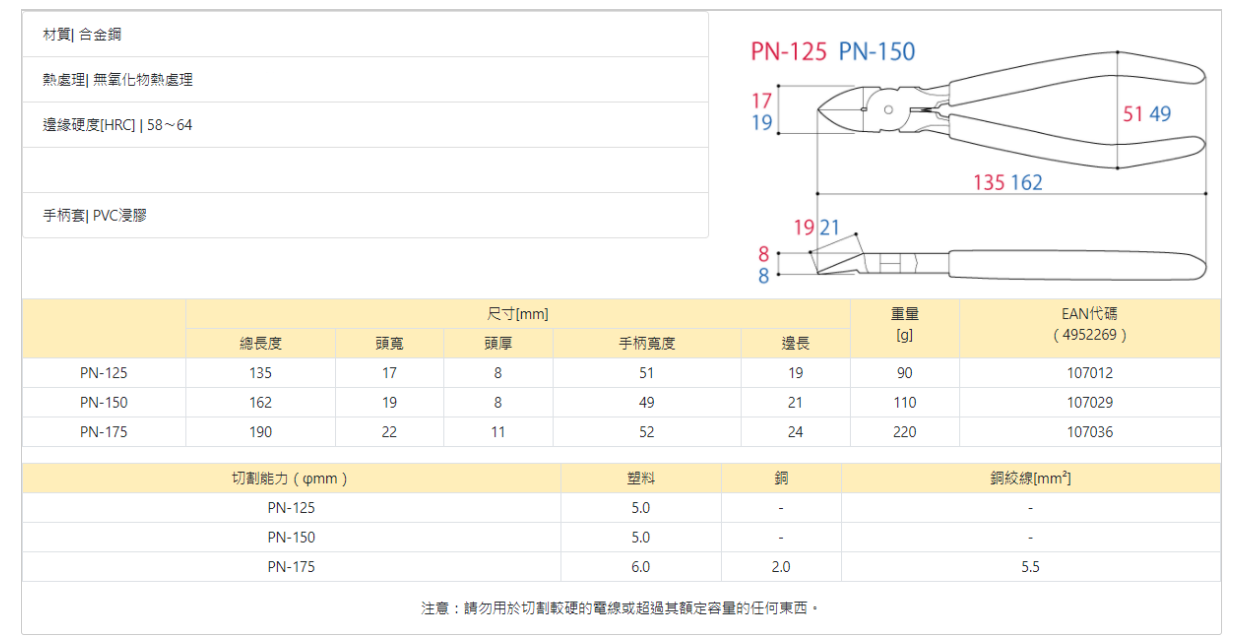This screenshot has height=641, width=1254.
Task: Click the side-view pliers diagram at bottom
Action: [x=1010, y=264]
